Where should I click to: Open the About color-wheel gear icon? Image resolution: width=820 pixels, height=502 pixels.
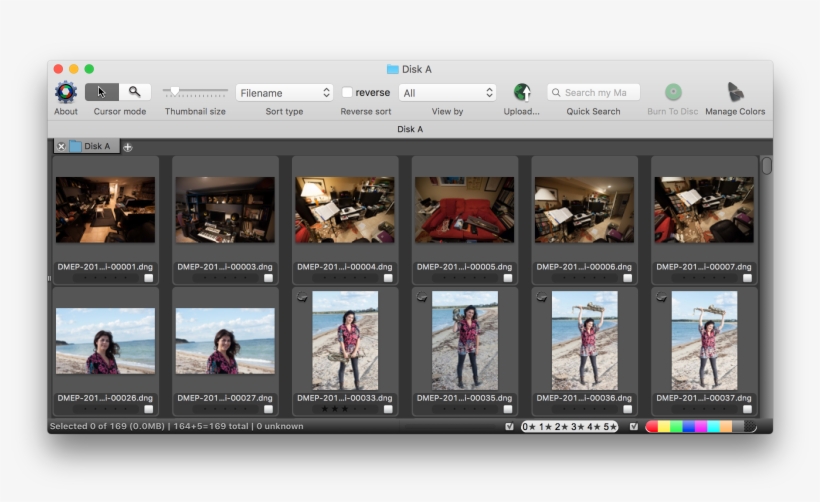point(66,92)
